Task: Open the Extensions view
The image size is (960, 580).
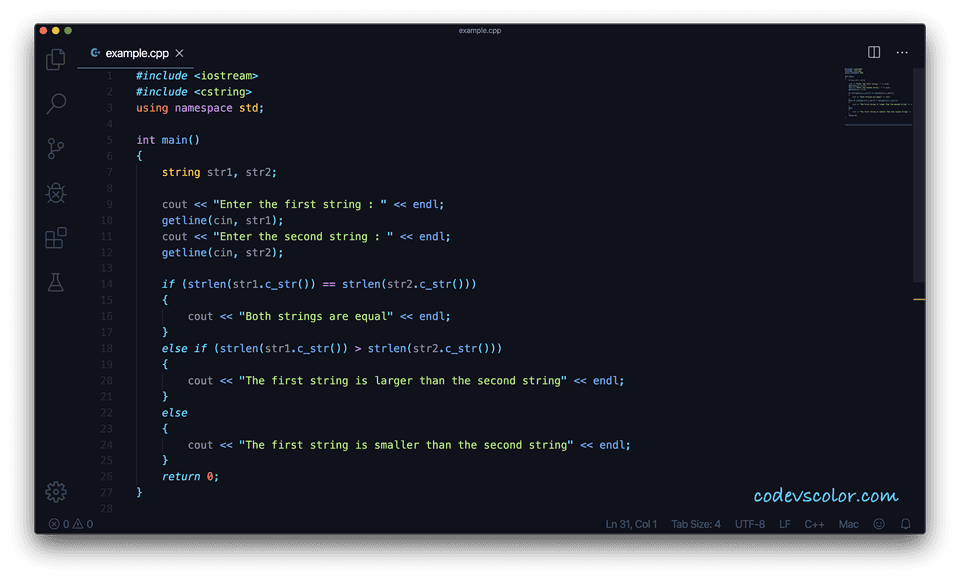Action: (x=55, y=238)
